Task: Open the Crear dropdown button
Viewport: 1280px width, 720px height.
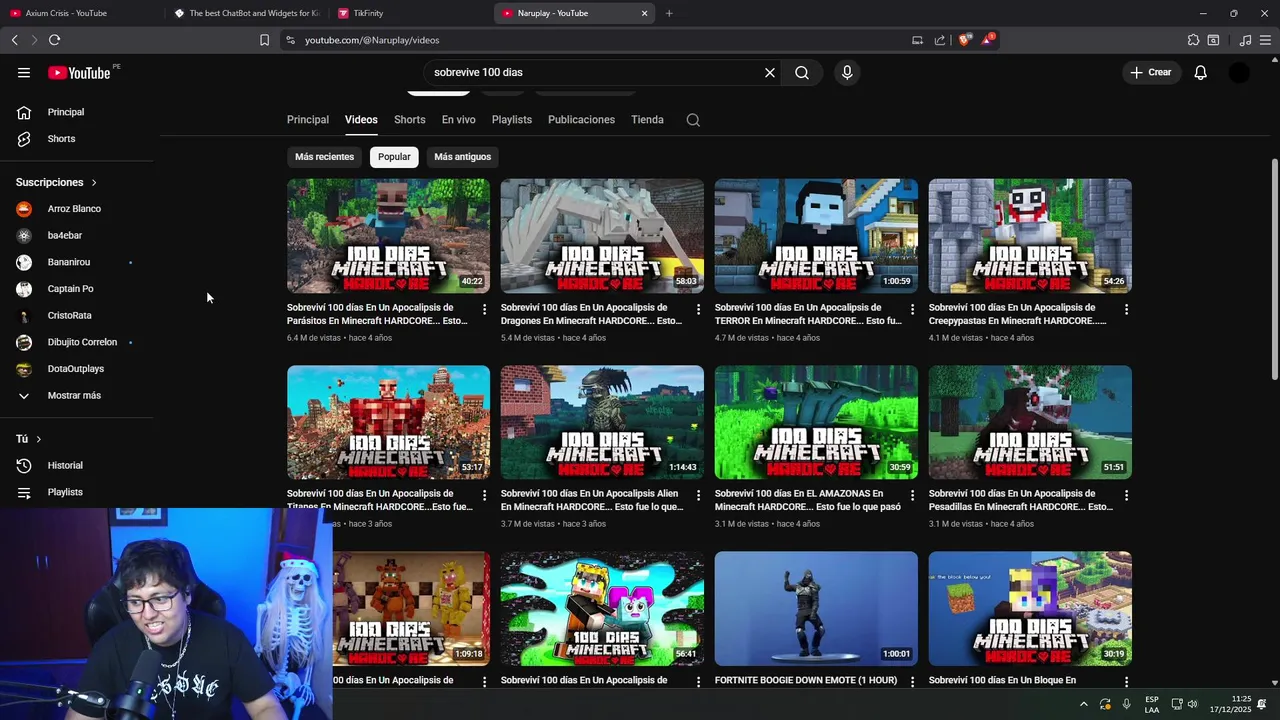Action: 1151,72
